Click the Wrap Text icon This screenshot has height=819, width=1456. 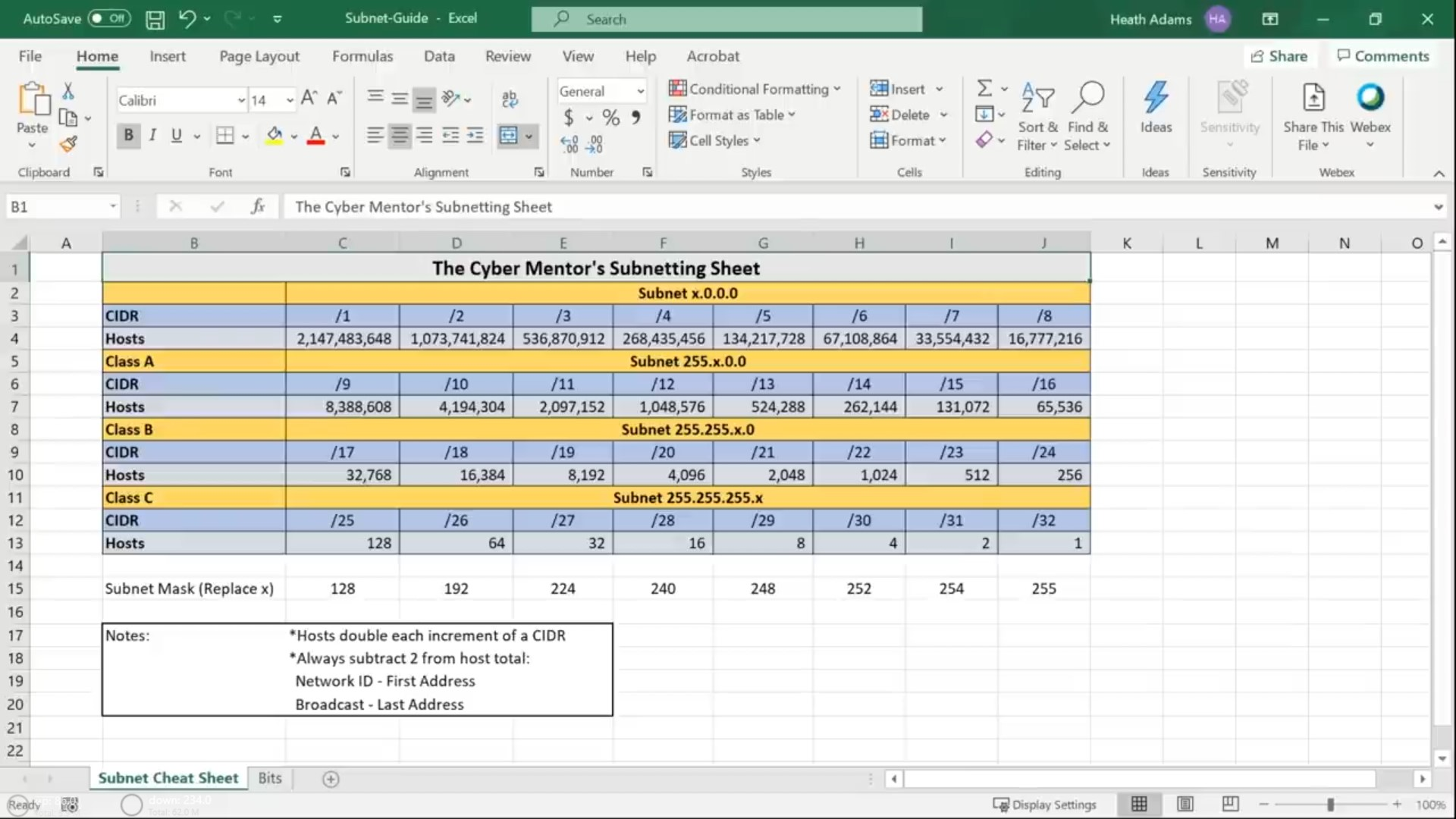(510, 99)
